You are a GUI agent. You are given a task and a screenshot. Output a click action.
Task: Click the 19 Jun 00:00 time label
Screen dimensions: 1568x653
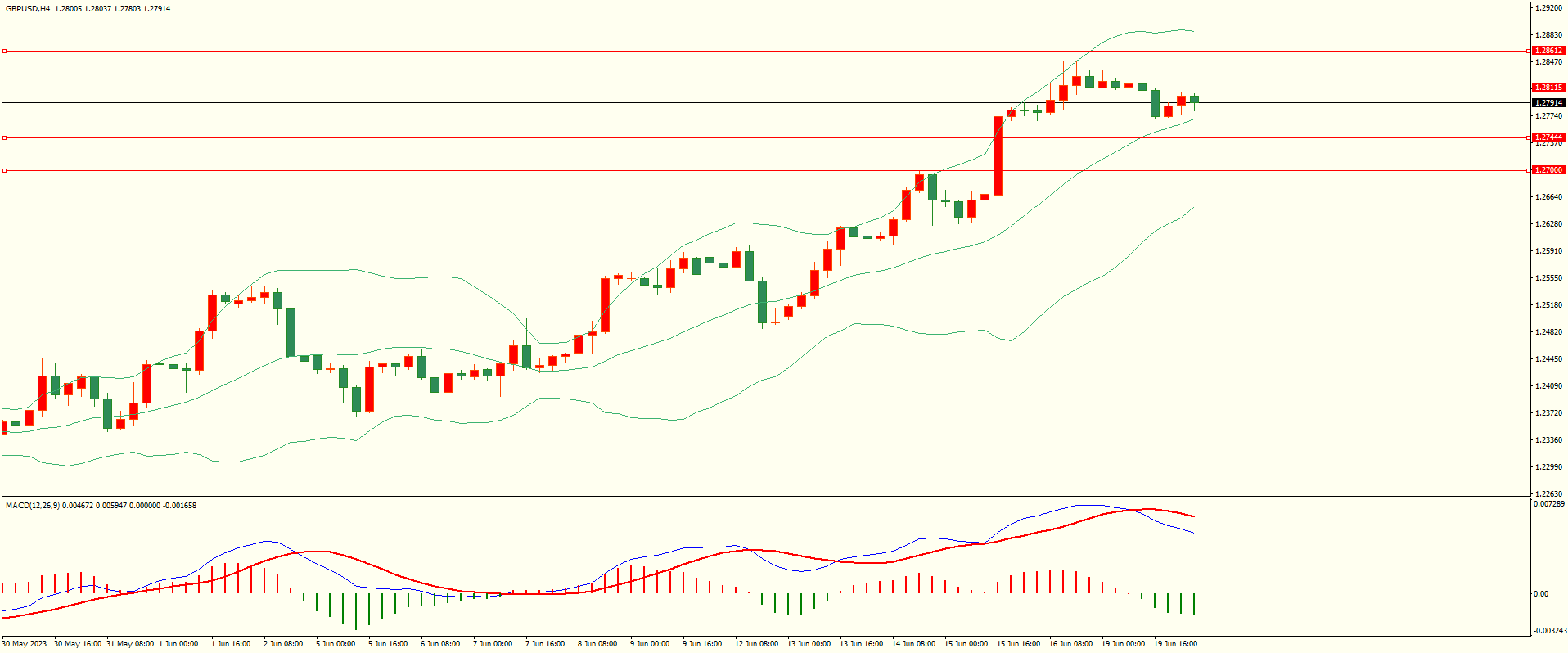1124,644
